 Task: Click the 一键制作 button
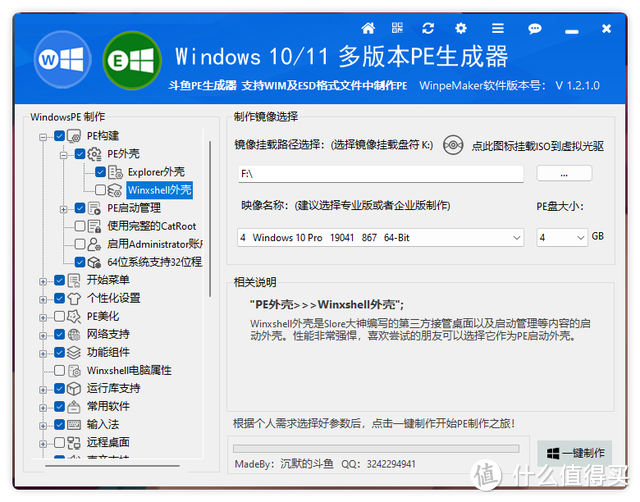click(575, 453)
